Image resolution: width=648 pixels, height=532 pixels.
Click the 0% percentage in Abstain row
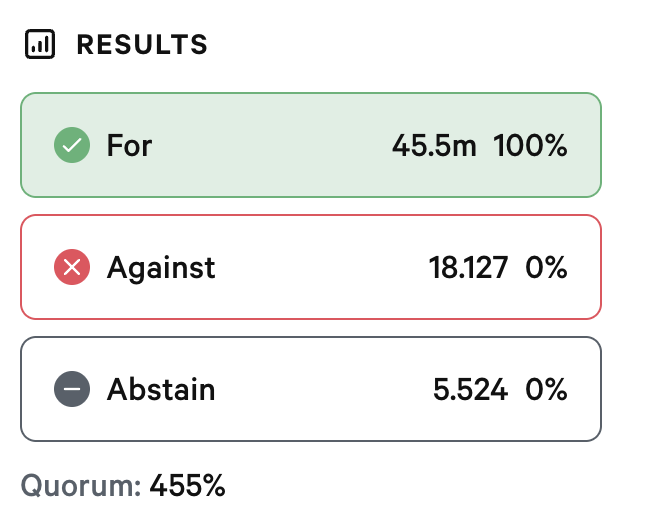click(x=546, y=389)
